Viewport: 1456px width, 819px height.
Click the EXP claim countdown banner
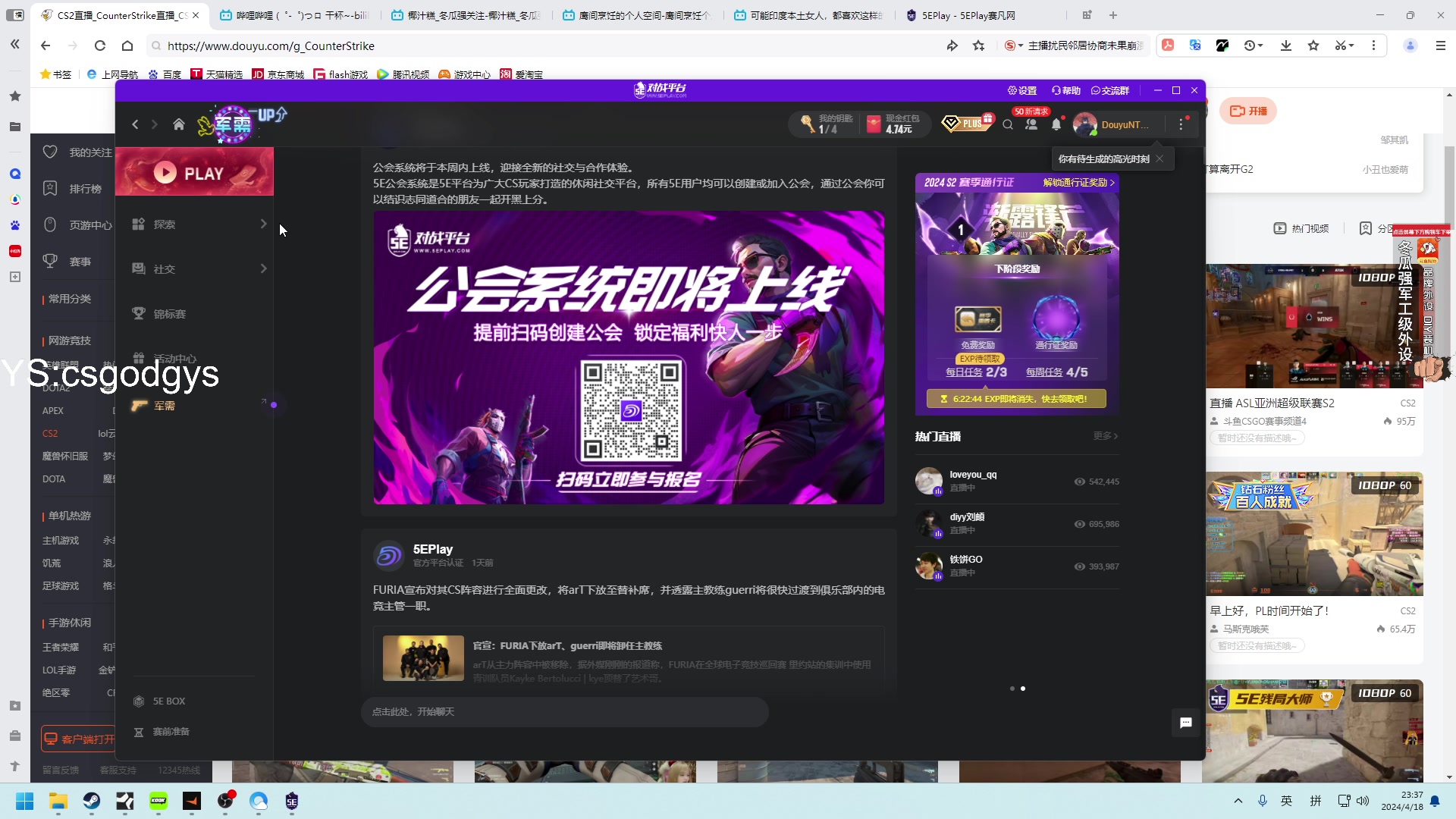(1016, 399)
